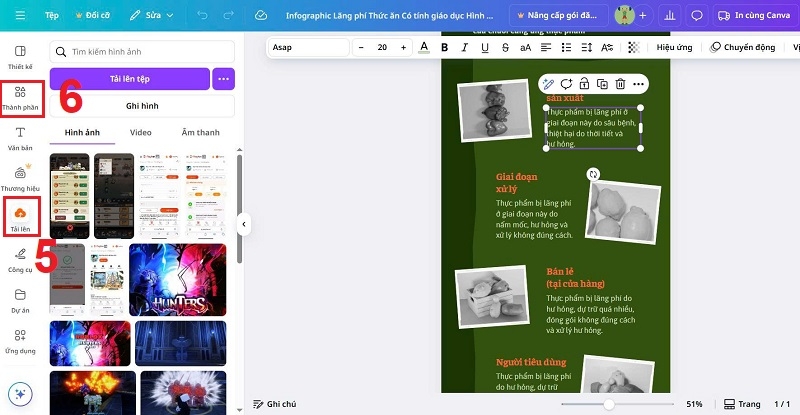Click the 51% zoom level
The height and width of the screenshot is (415, 800).
(x=694, y=404)
